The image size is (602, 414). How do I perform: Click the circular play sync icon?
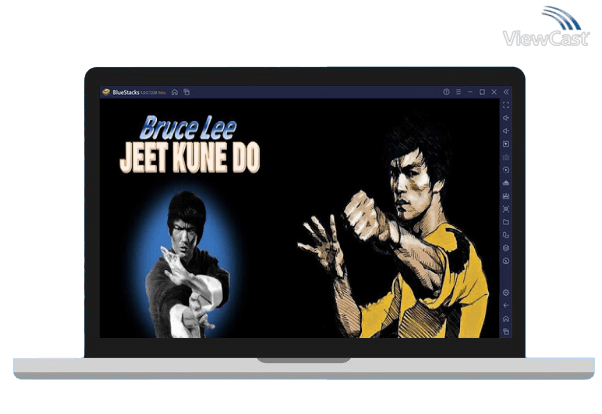506,170
